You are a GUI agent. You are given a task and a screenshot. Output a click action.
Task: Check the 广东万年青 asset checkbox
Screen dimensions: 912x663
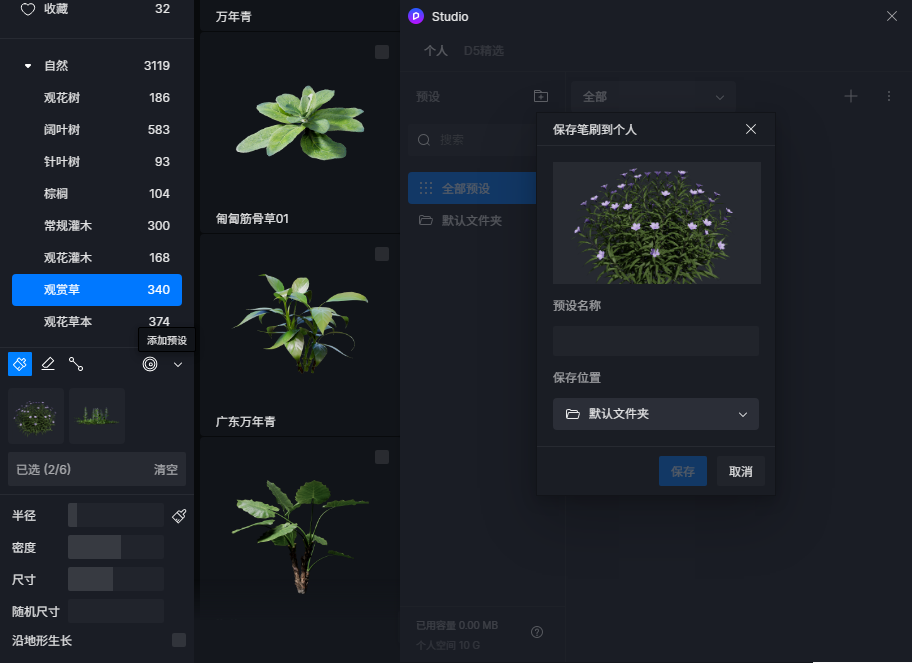click(382, 254)
